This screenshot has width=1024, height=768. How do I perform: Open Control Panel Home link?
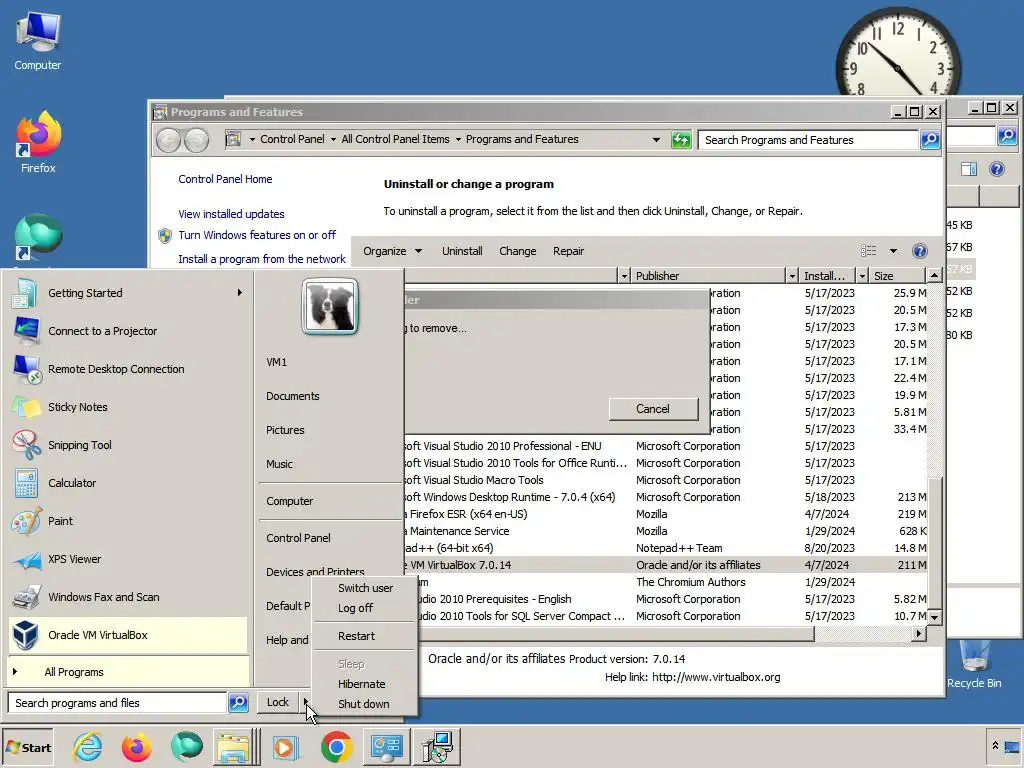pos(225,179)
